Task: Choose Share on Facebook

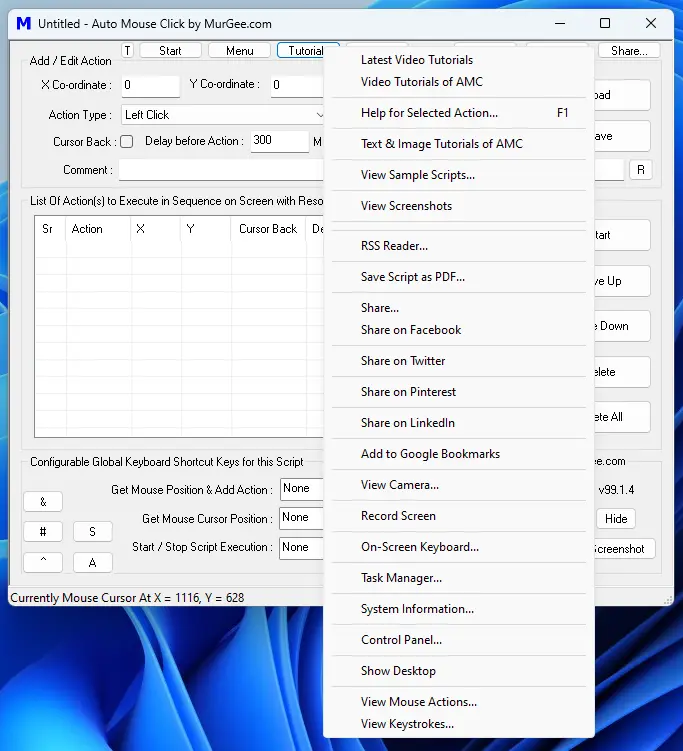Action: tap(411, 330)
